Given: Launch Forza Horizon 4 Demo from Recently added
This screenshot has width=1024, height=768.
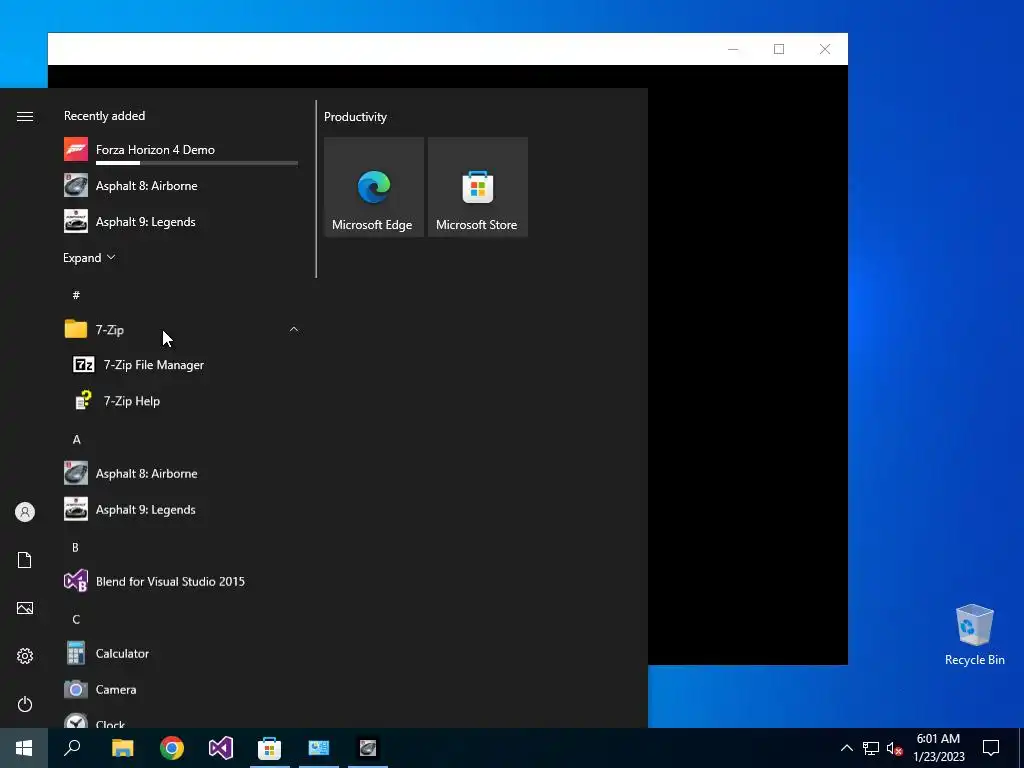Looking at the screenshot, I should click(181, 150).
